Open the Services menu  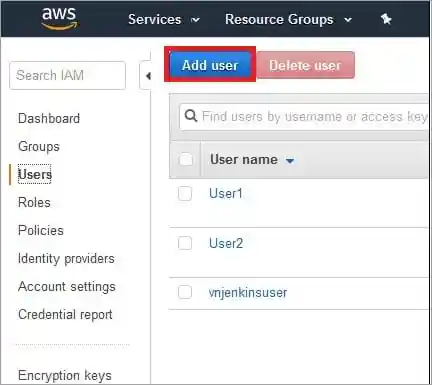coord(164,19)
